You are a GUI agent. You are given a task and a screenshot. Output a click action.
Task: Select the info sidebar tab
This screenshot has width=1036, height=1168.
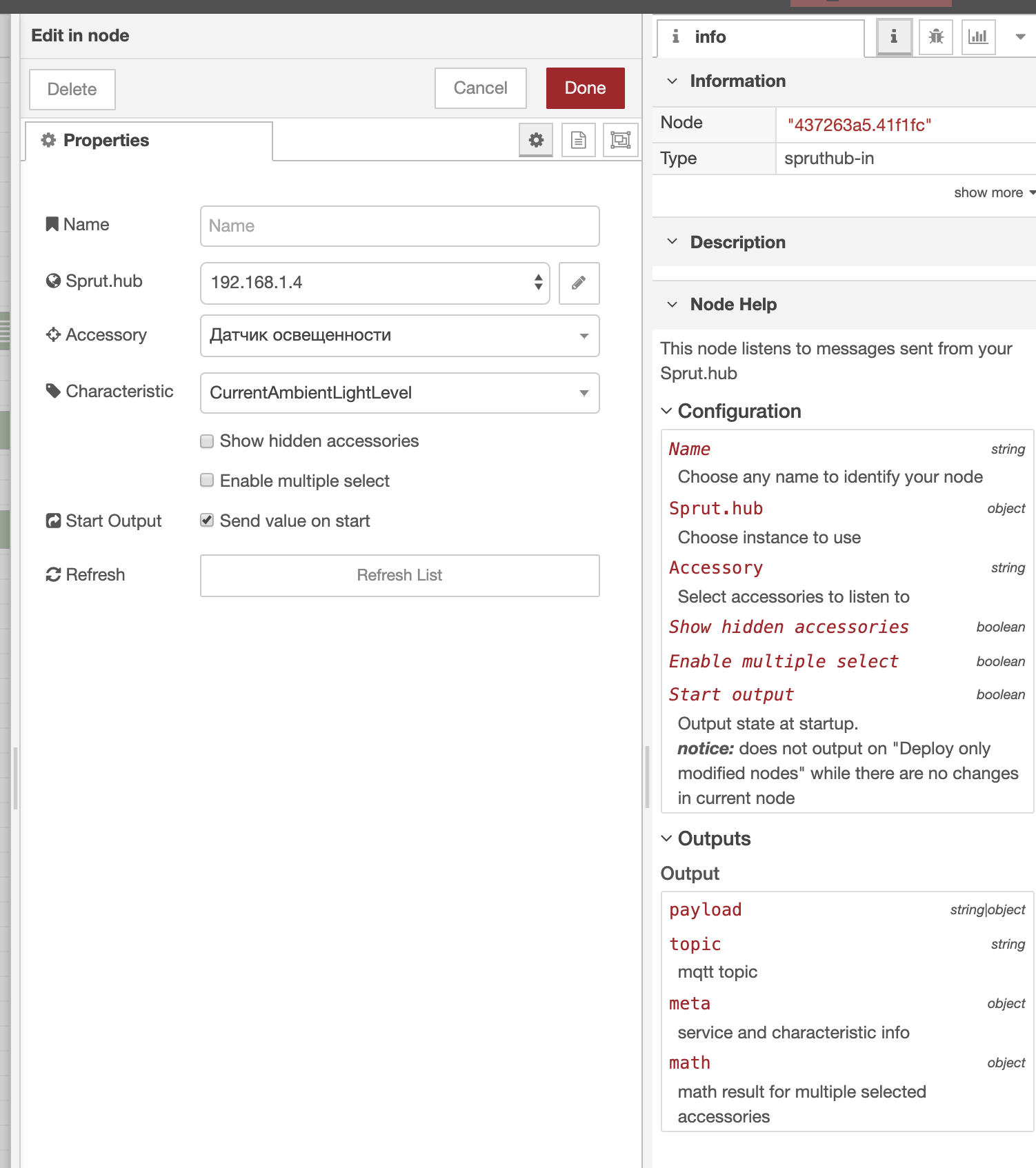click(760, 37)
